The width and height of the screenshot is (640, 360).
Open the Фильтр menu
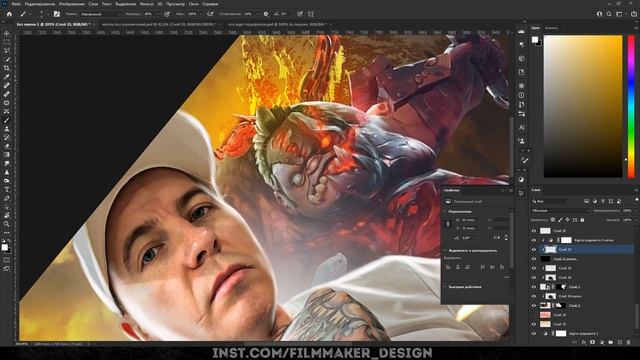click(x=147, y=4)
